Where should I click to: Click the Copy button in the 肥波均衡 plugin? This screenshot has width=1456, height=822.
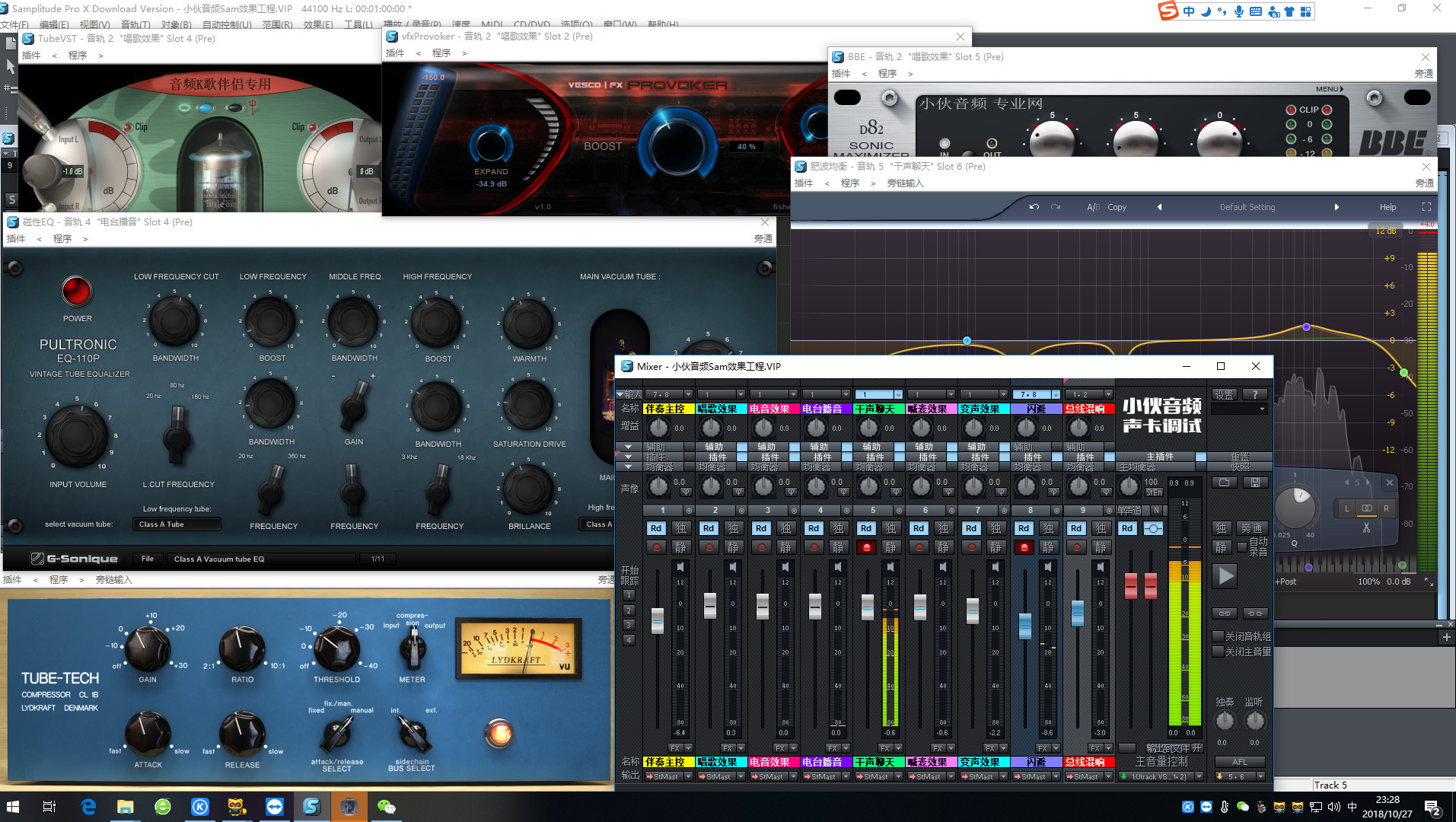(x=1117, y=207)
